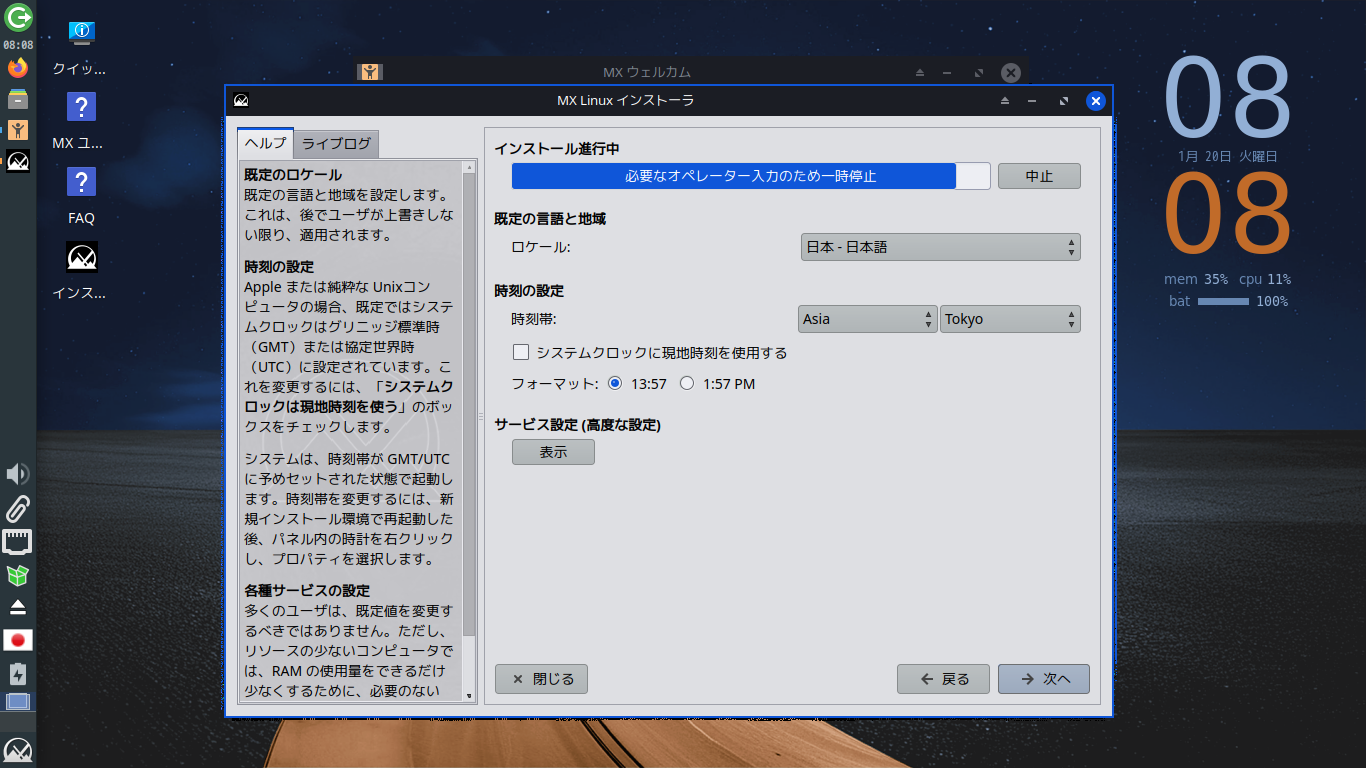Choose the 1:57 PM time format
The height and width of the screenshot is (768, 1366).
[687, 383]
